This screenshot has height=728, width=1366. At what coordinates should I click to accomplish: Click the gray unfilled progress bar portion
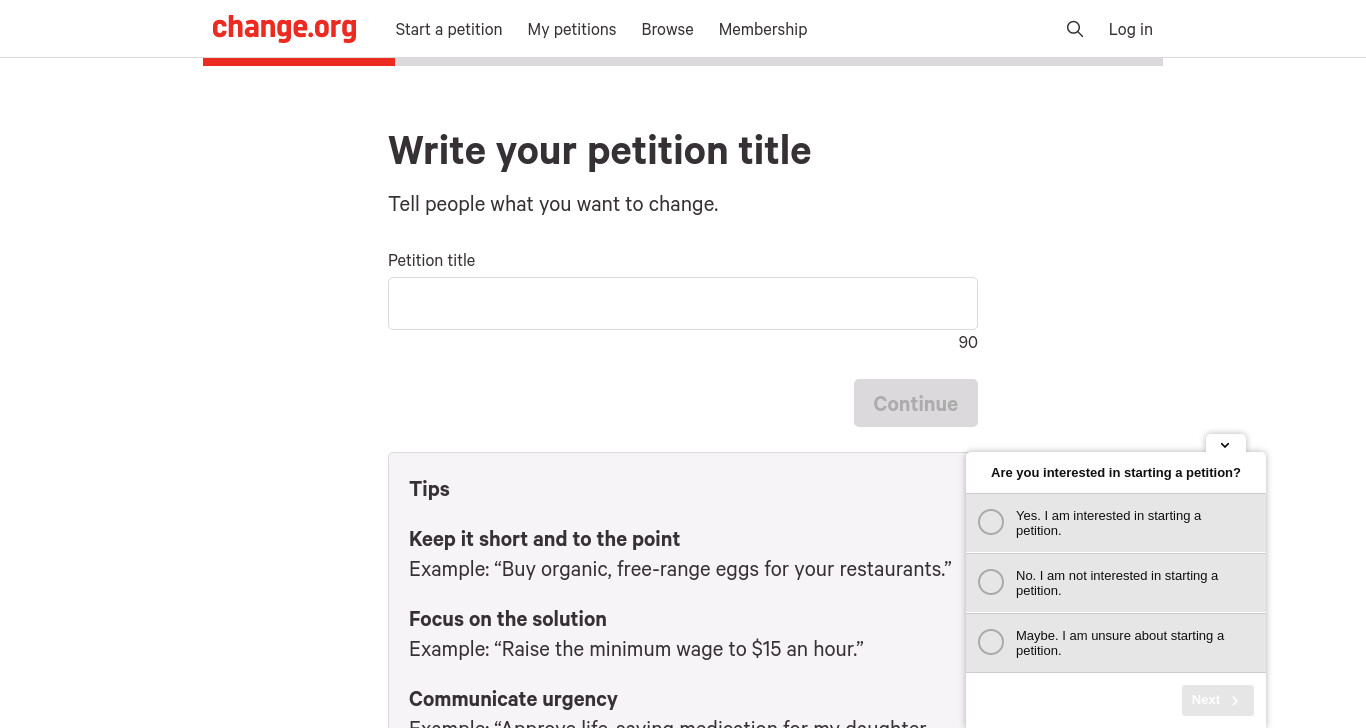[x=779, y=62]
